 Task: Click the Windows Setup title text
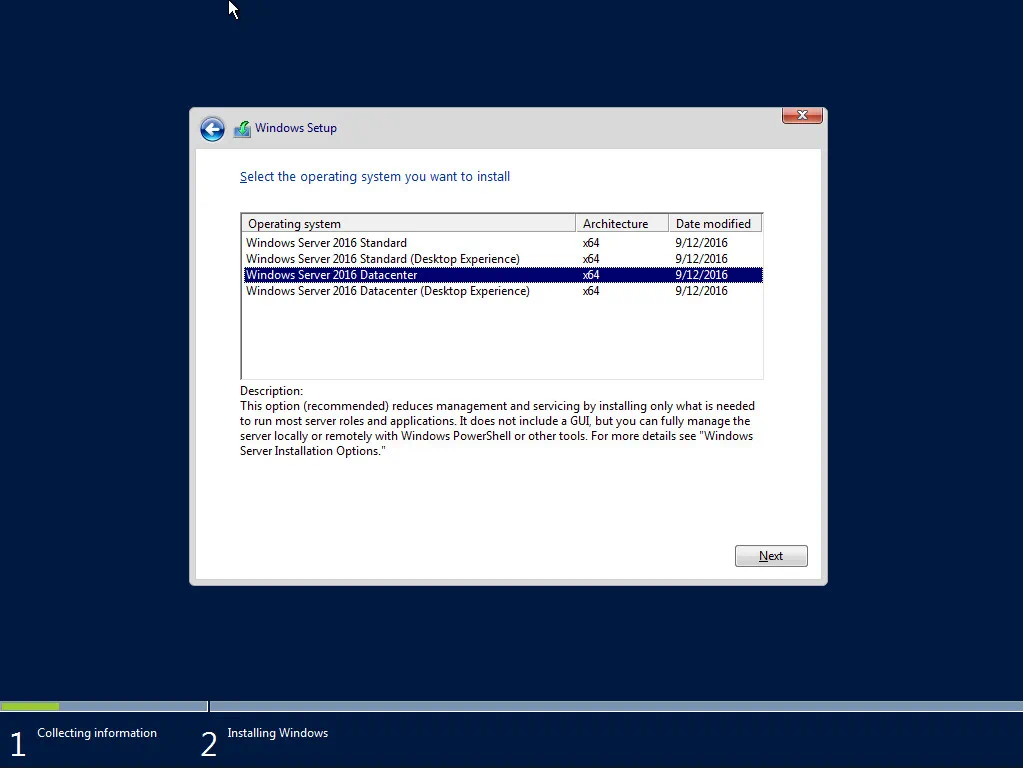(297, 128)
